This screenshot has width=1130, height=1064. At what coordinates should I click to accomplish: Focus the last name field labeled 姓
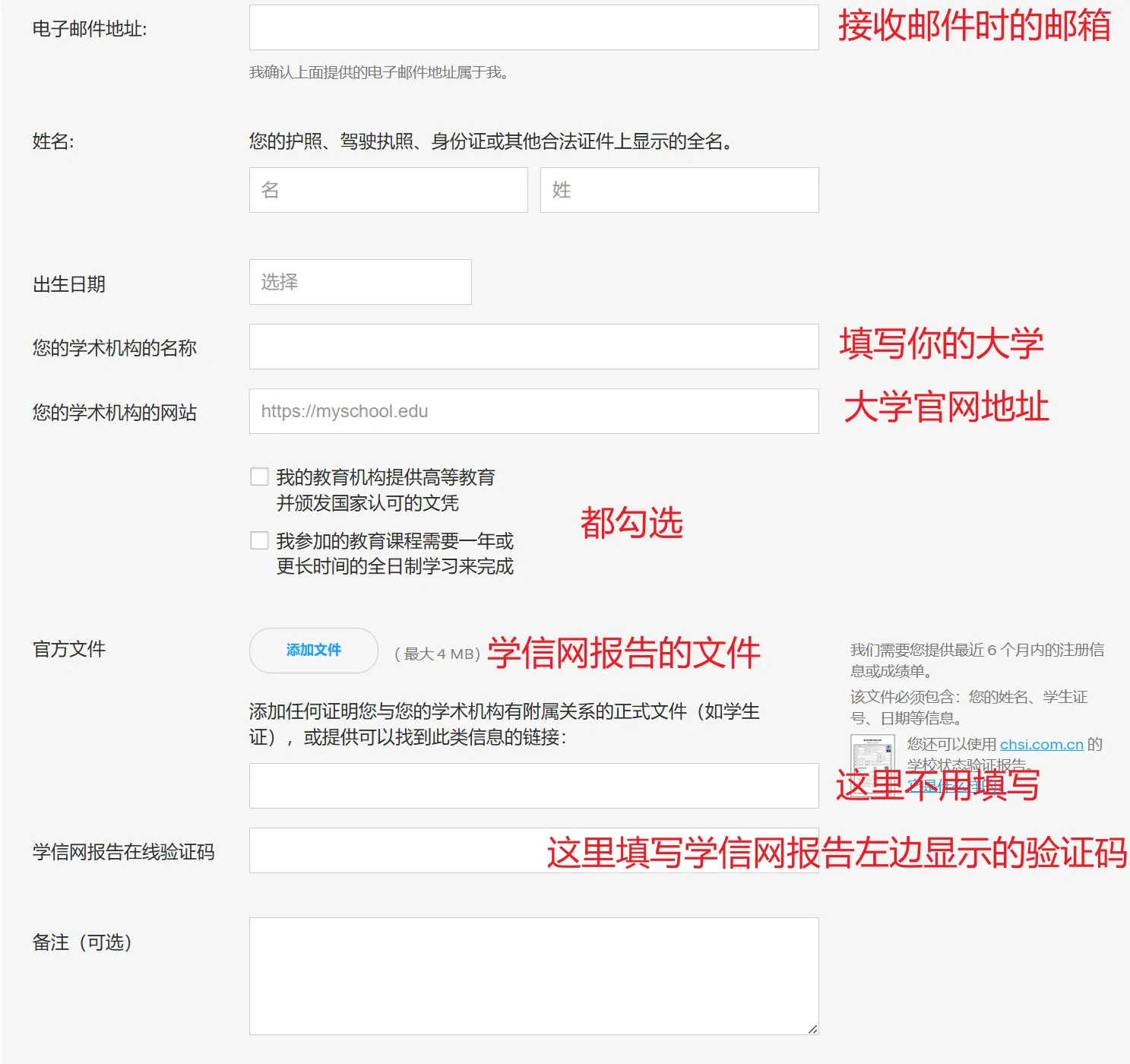(679, 190)
